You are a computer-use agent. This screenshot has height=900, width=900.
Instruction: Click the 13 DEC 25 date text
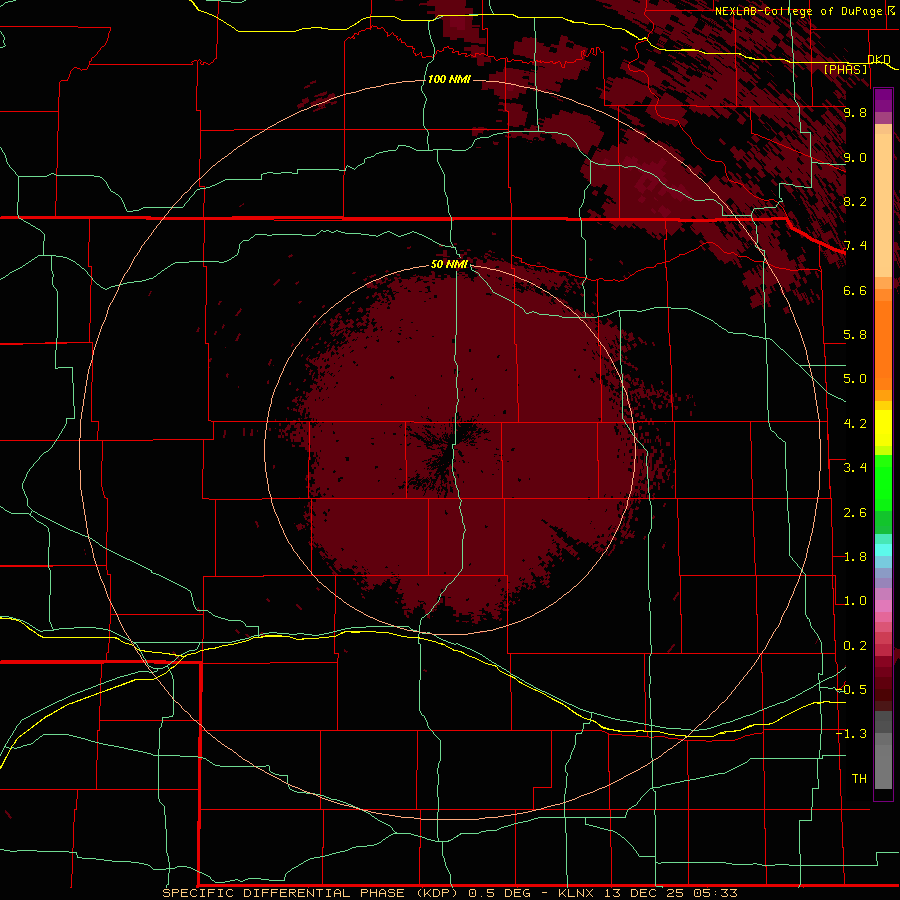point(642,893)
